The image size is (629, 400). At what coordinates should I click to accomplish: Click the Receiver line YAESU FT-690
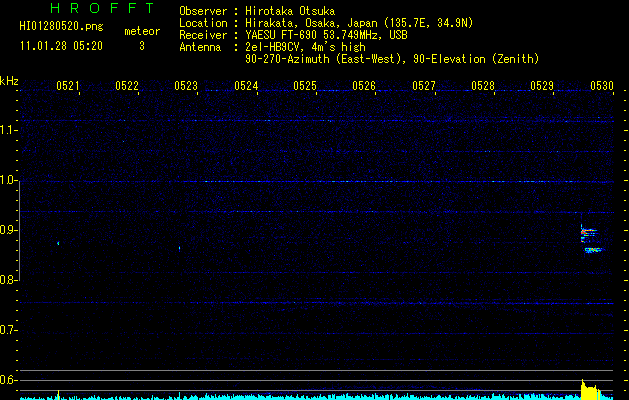[326, 35]
